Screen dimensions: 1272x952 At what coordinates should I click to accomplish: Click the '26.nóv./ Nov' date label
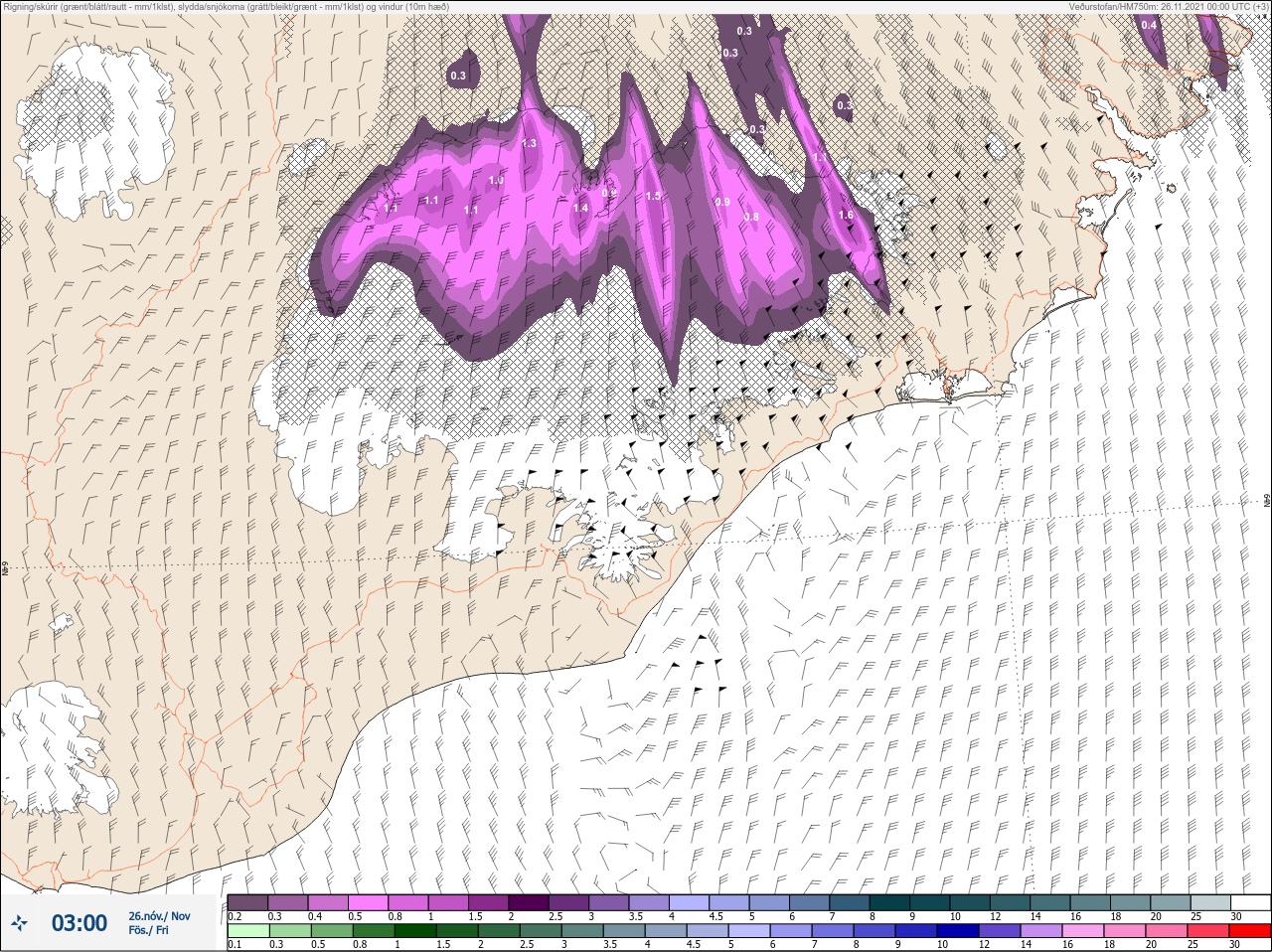(159, 916)
